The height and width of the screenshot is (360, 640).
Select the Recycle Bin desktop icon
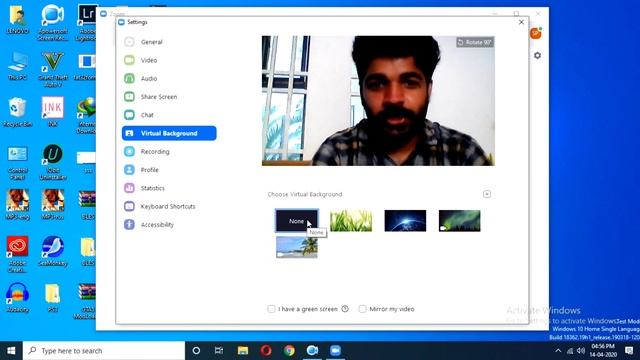tap(17, 112)
